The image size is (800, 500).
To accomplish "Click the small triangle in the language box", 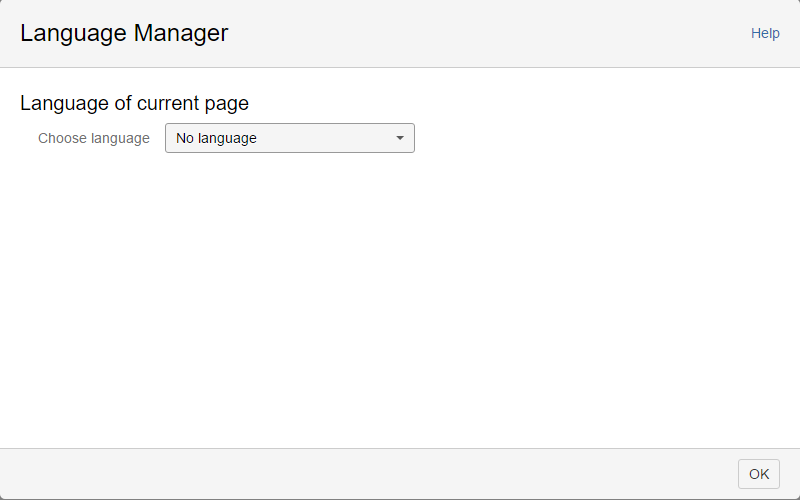I will point(400,138).
